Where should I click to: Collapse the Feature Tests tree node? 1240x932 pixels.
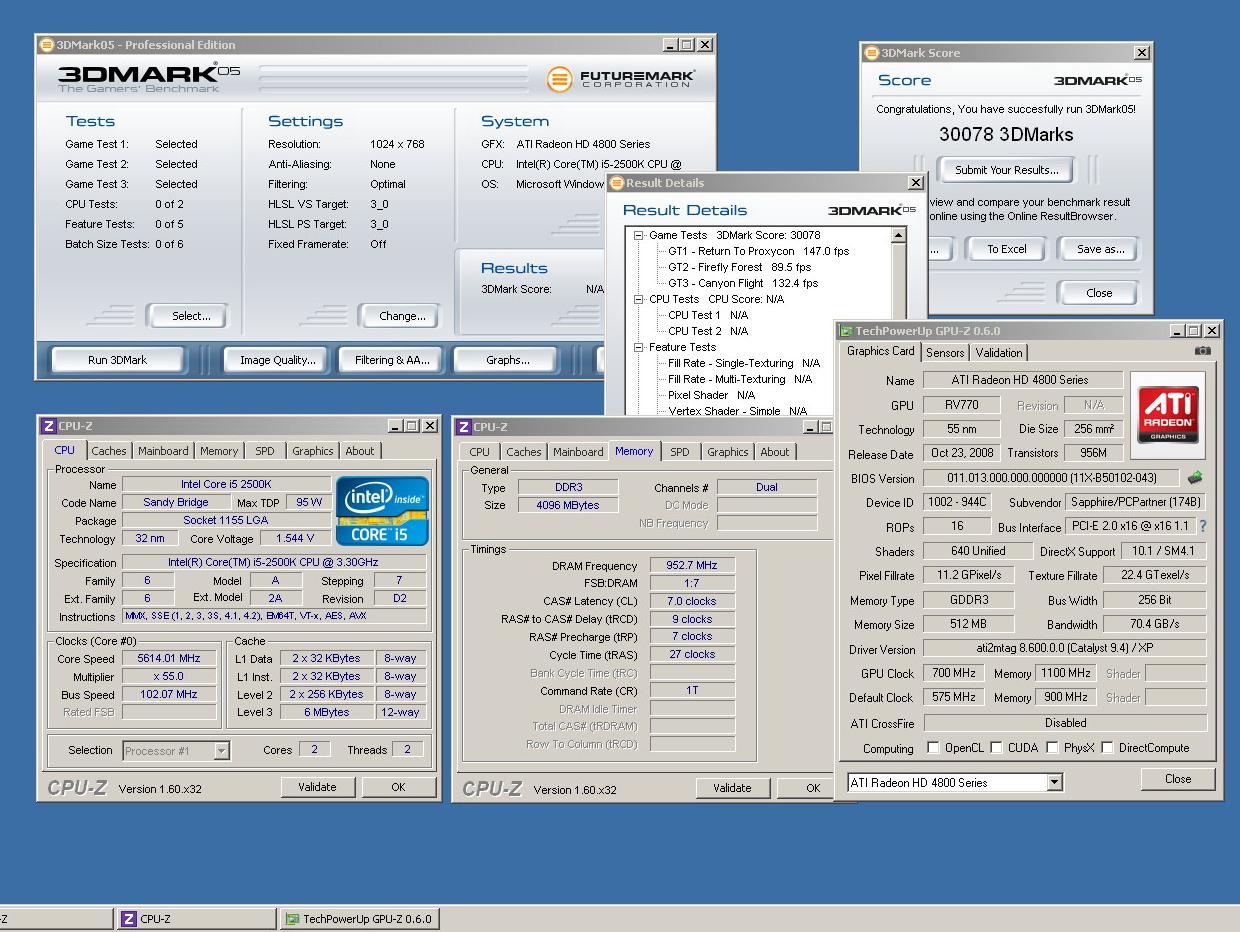click(638, 347)
